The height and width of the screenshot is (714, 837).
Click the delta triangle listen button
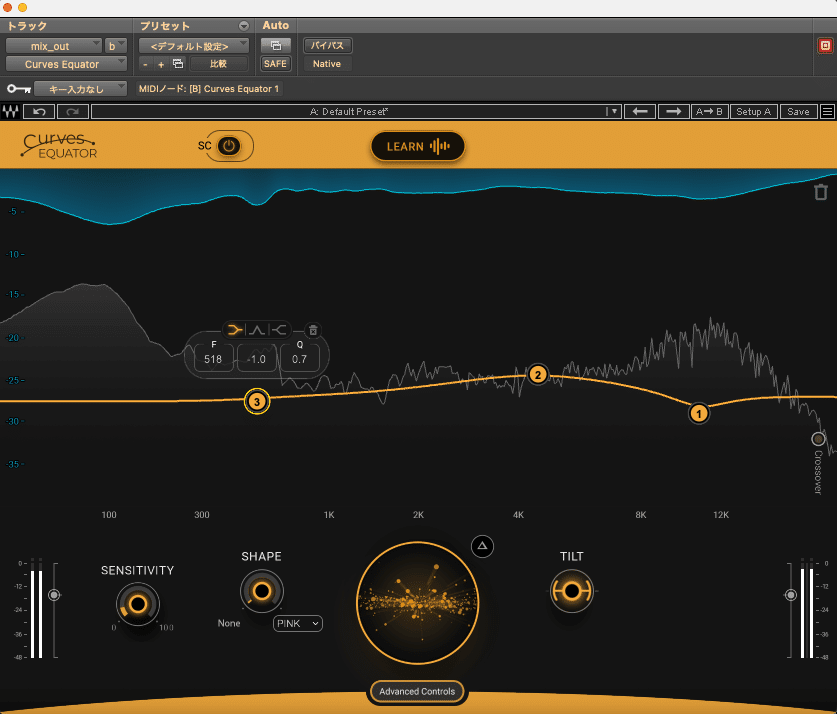coord(482,546)
